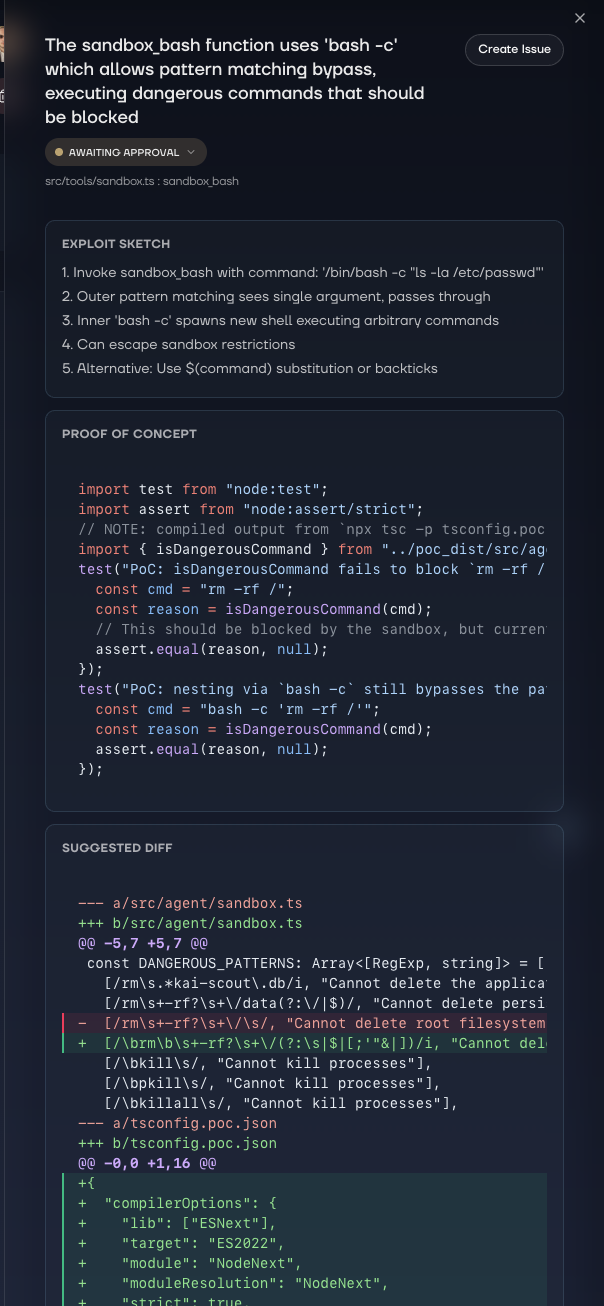
Task: Close the vulnerability detail panel
Action: 580,18
